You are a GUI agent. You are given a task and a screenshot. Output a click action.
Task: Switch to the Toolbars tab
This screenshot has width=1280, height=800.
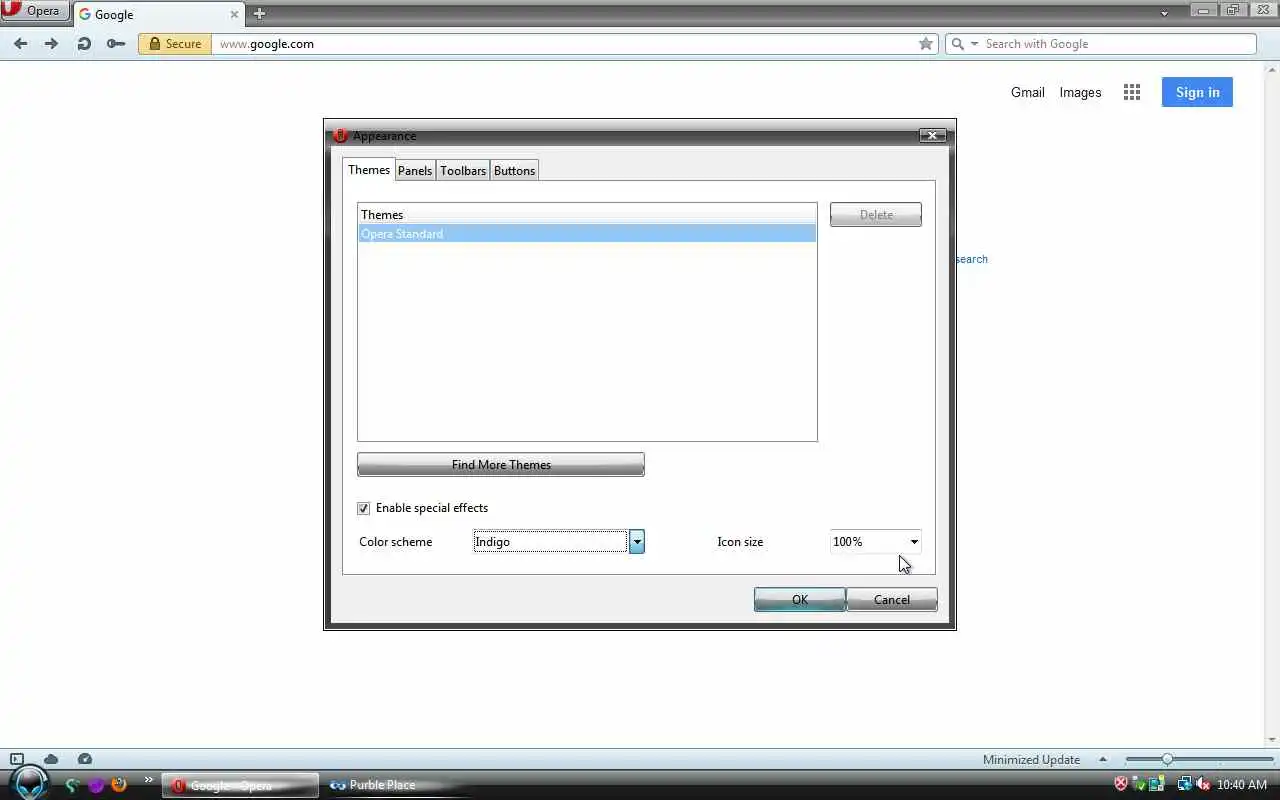[463, 170]
